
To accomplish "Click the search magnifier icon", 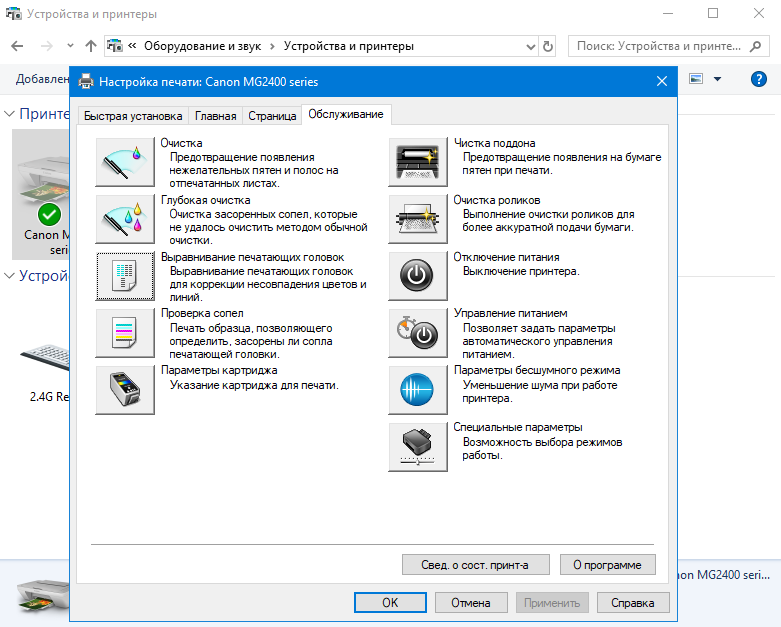I will coord(756,46).
